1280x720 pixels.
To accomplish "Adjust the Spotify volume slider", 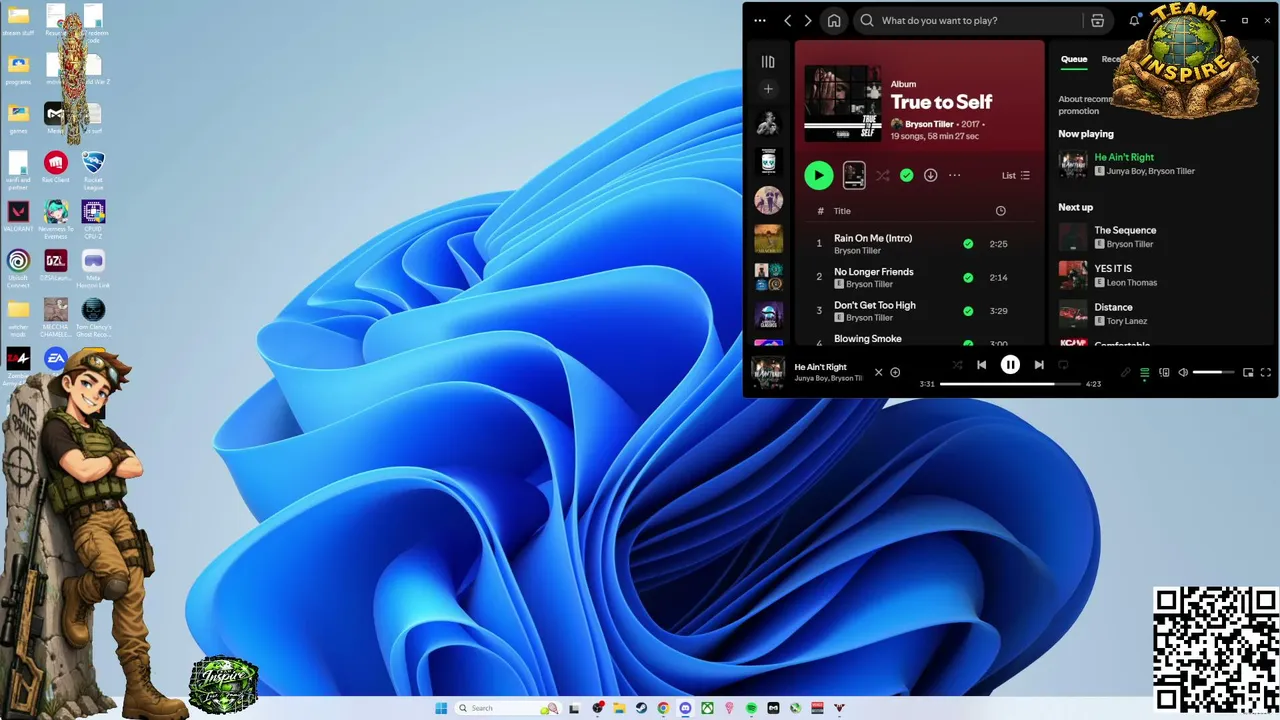I will [x=1214, y=372].
